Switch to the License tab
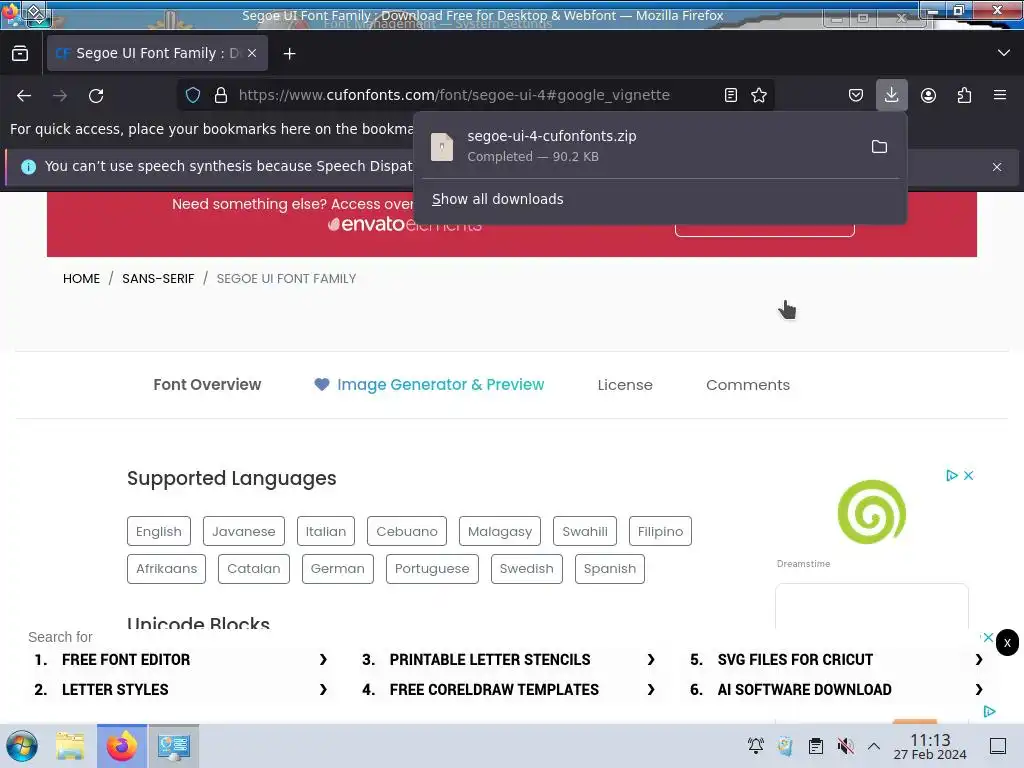The image size is (1024, 768). pyautogui.click(x=625, y=385)
